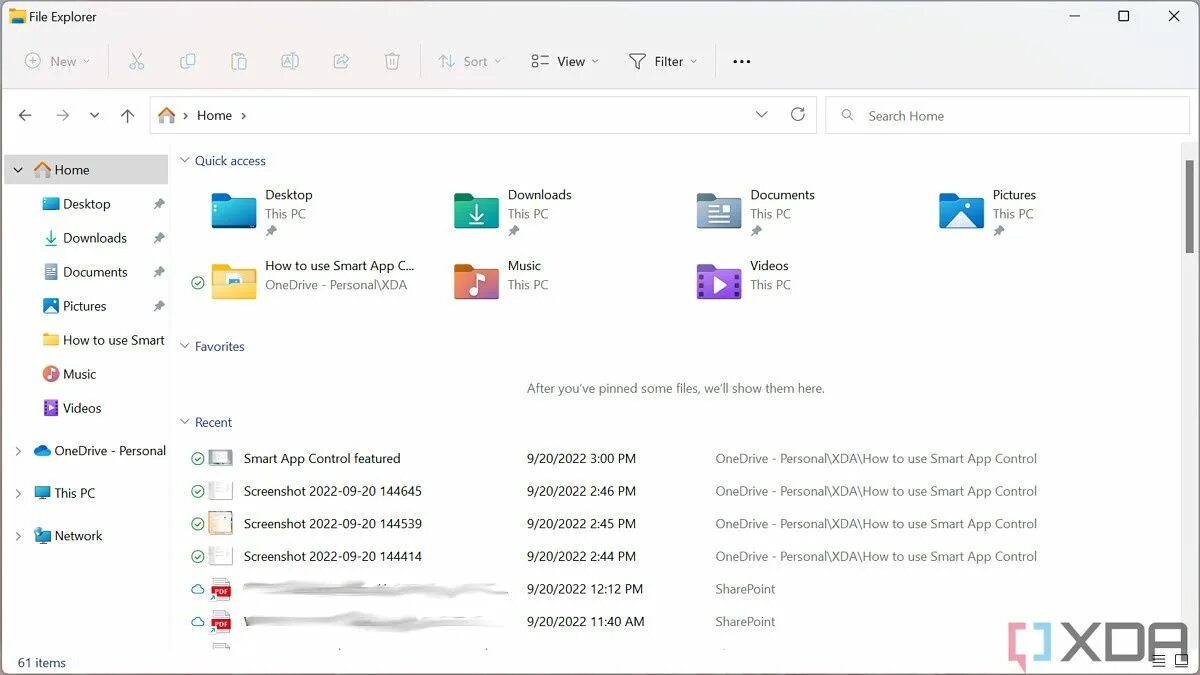Screen dimensions: 1200x675
Task: Click the Paste clipboard icon
Action: click(x=239, y=61)
